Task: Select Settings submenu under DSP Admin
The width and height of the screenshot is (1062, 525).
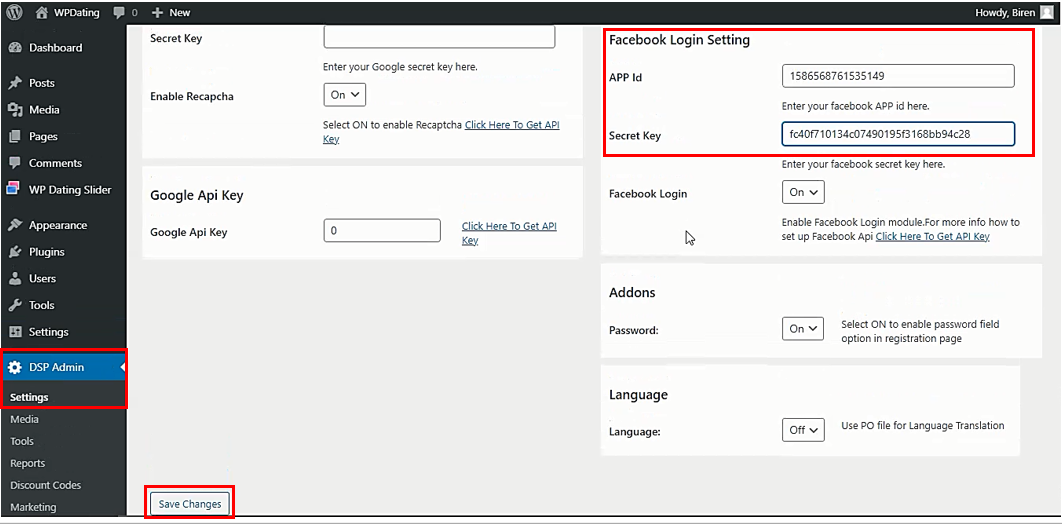Action: tap(29, 398)
